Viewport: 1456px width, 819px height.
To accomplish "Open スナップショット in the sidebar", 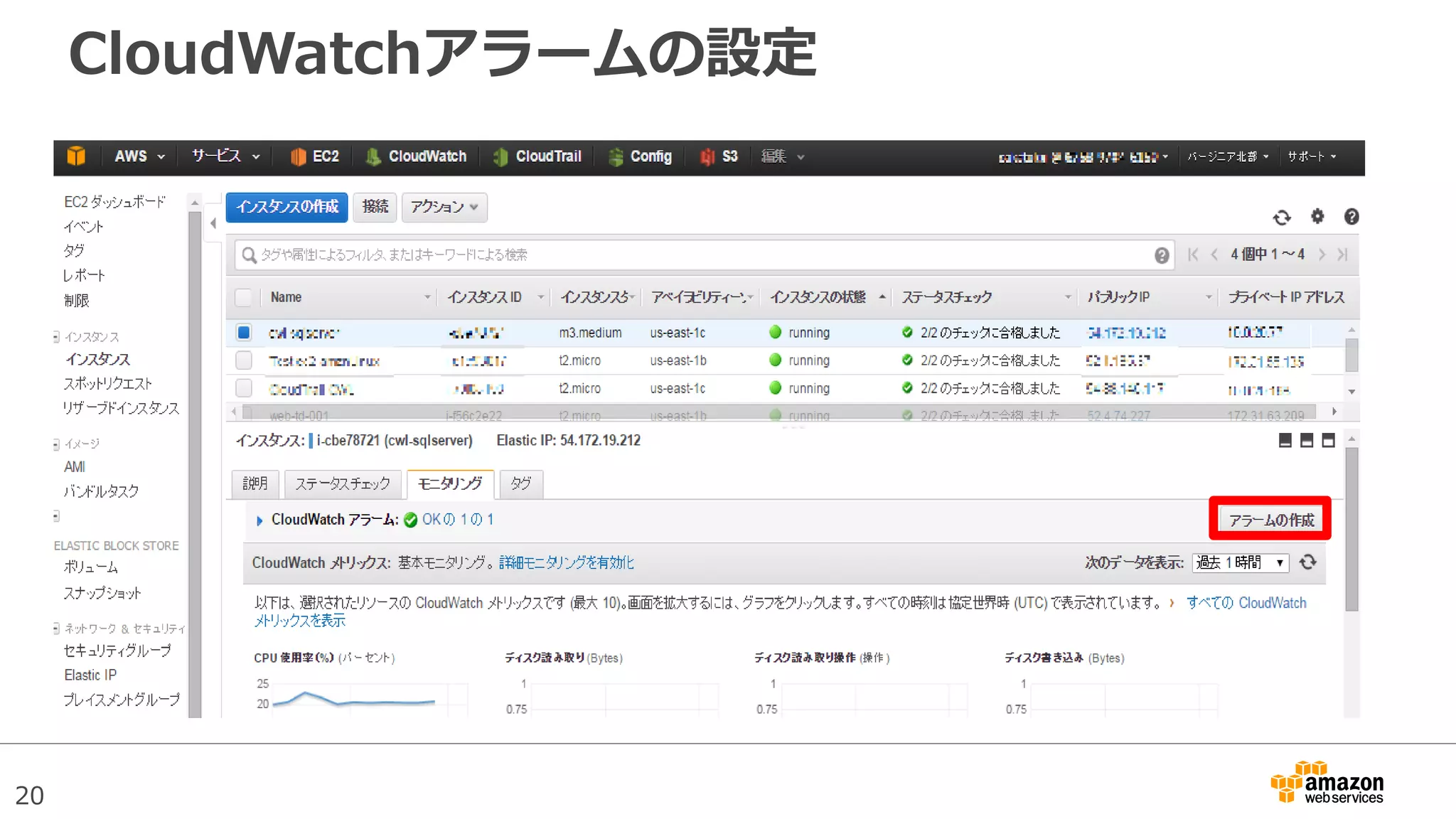I will [102, 593].
